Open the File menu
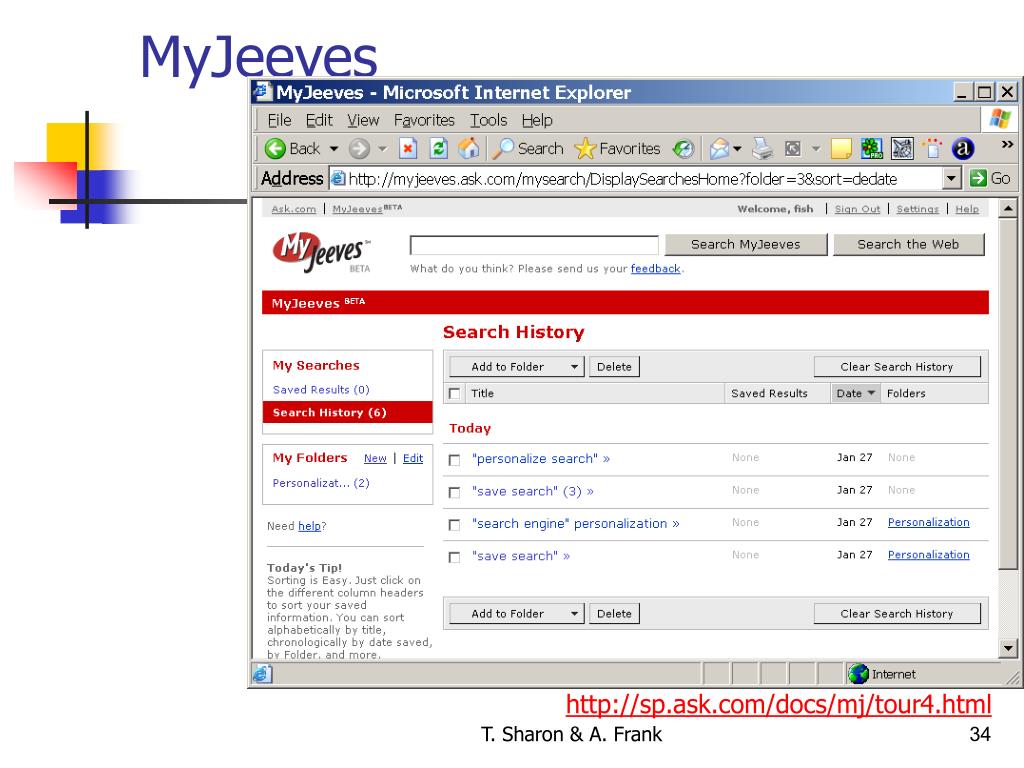 [x=279, y=120]
